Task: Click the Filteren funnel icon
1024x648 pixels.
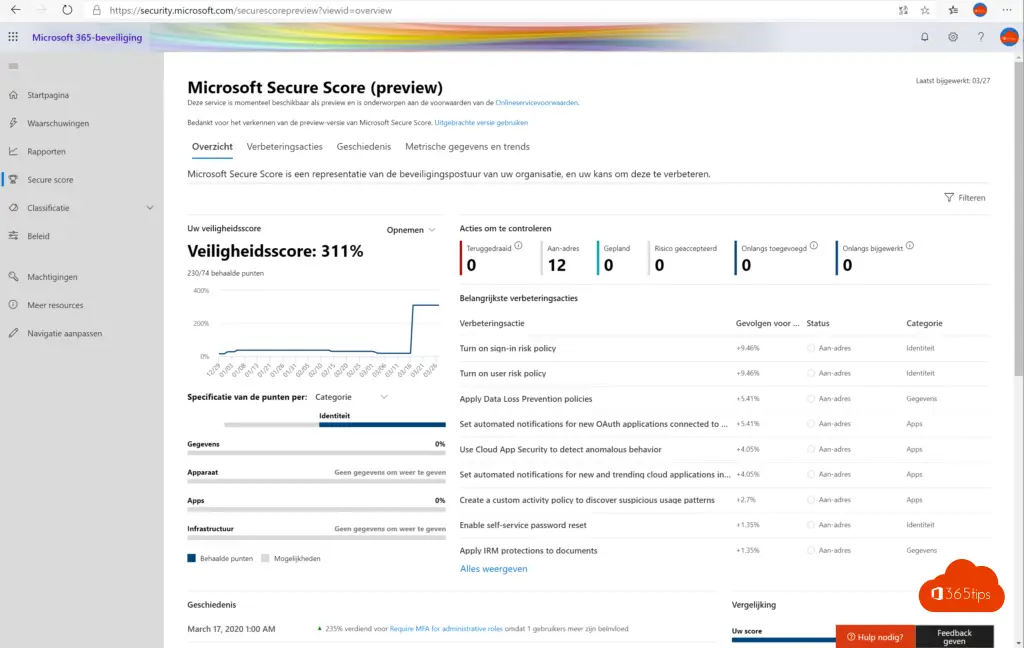Action: (949, 197)
